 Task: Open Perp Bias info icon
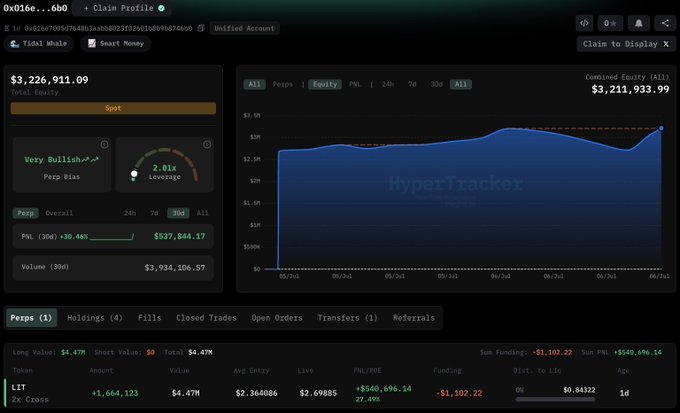coord(105,144)
